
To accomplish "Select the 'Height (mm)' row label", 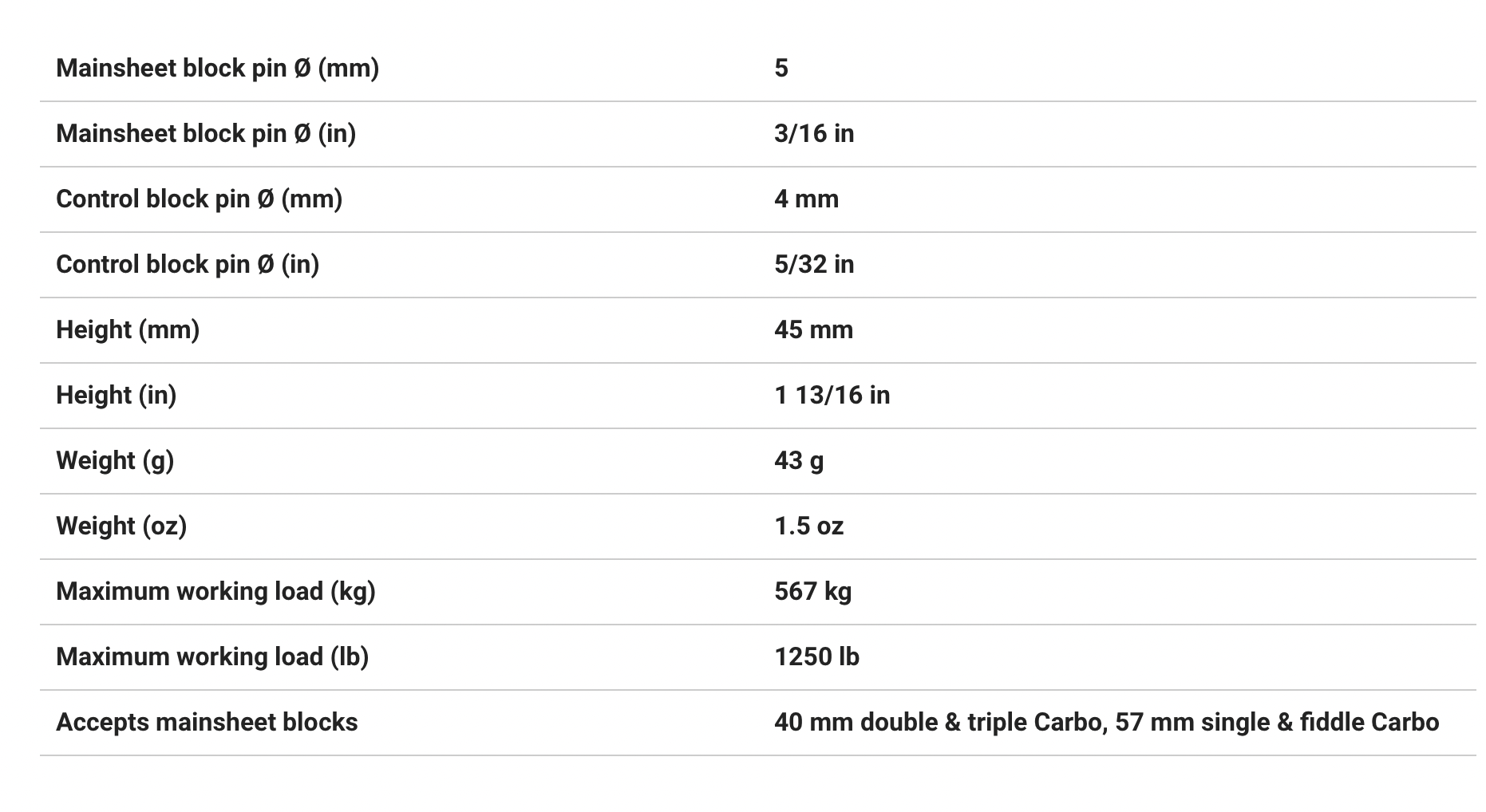I will pyautogui.click(x=128, y=330).
